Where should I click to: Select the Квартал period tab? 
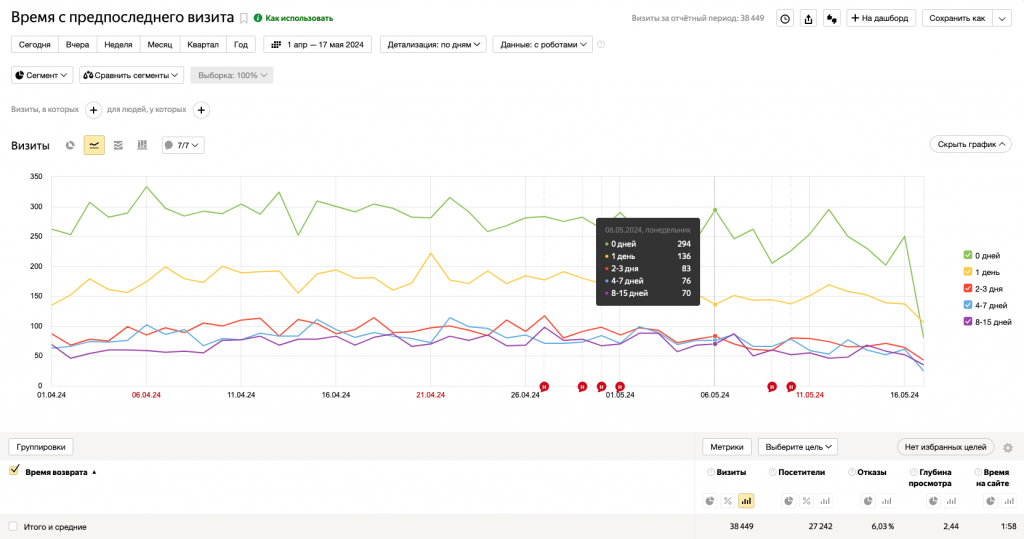[x=203, y=44]
